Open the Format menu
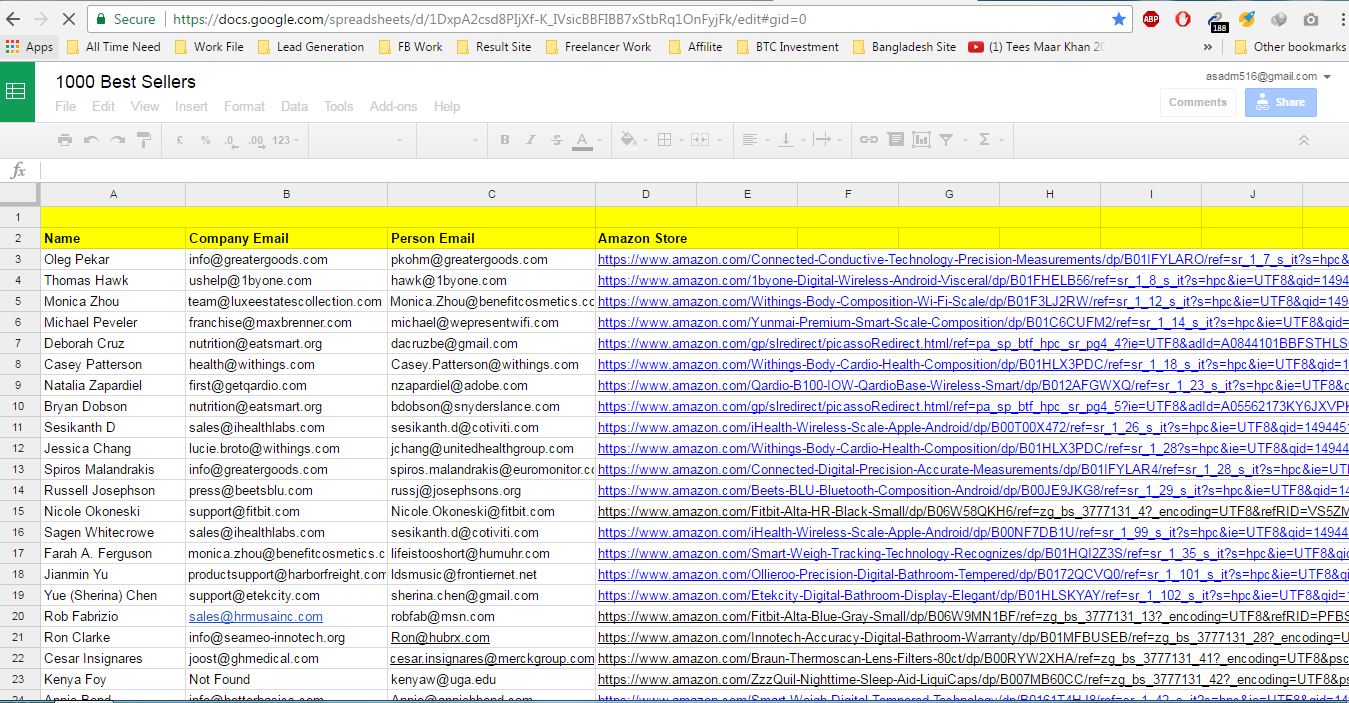 244,106
